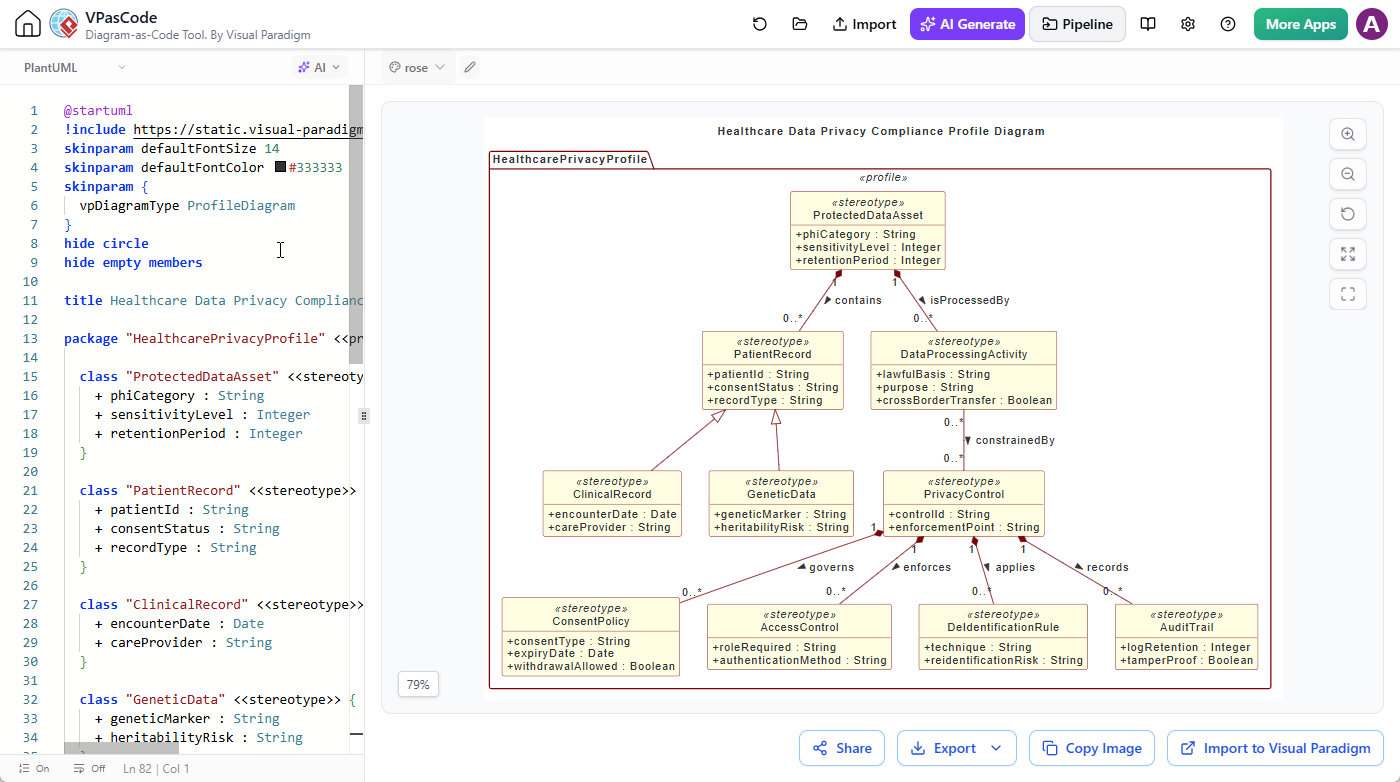Click Copy Image button
This screenshot has height=782, width=1400.
tap(1092, 748)
